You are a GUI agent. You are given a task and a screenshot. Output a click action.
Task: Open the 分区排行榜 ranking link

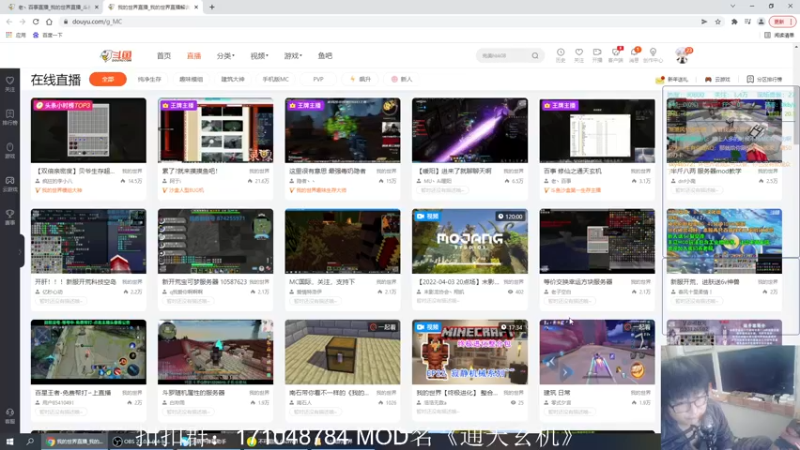click(x=764, y=79)
